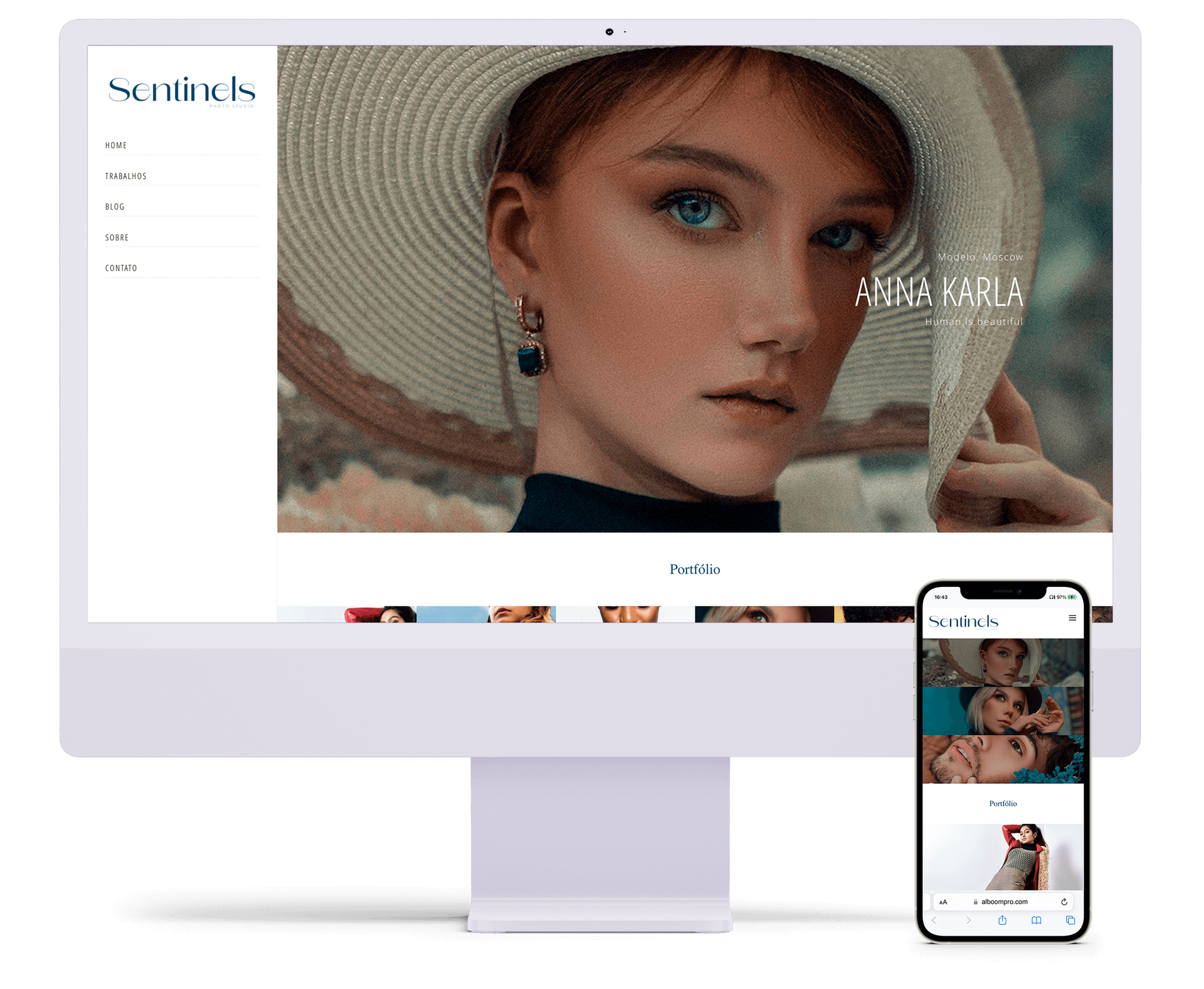Tap the Safari share icon
Screen dimensions: 1204x989
pos(1002,920)
